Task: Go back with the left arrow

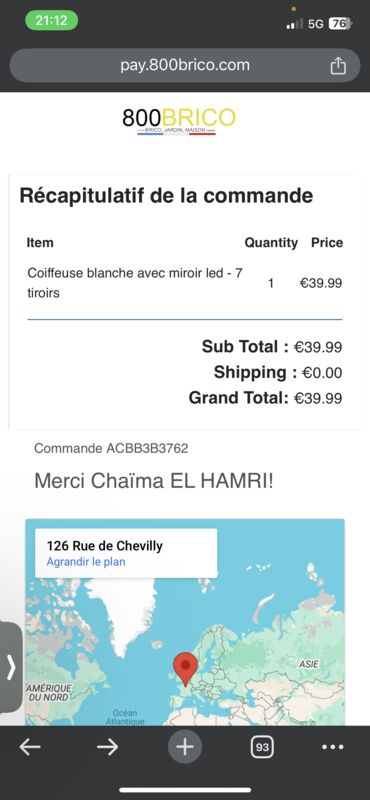Action: 30,747
